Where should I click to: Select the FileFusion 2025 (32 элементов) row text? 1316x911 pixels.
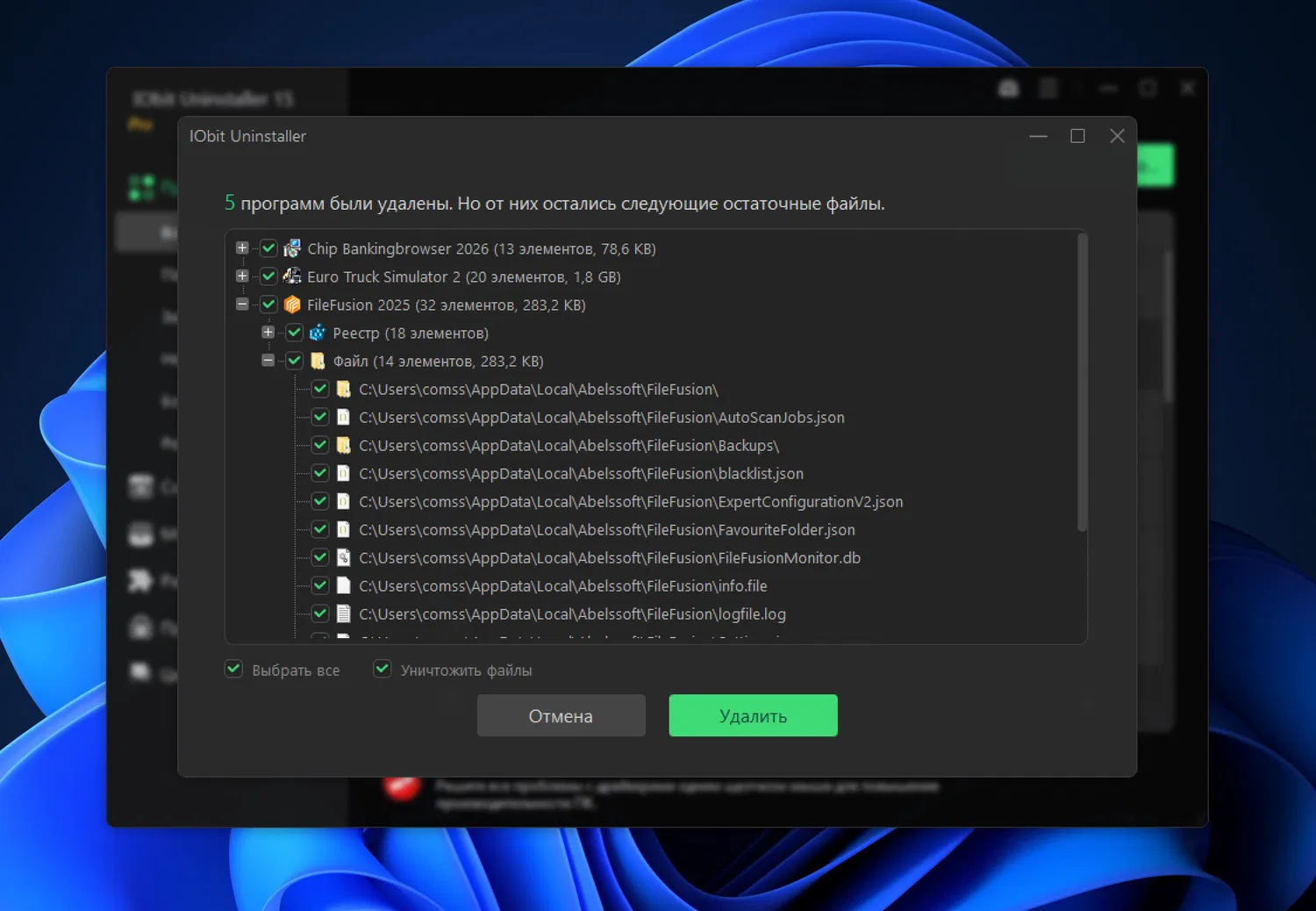[447, 305]
